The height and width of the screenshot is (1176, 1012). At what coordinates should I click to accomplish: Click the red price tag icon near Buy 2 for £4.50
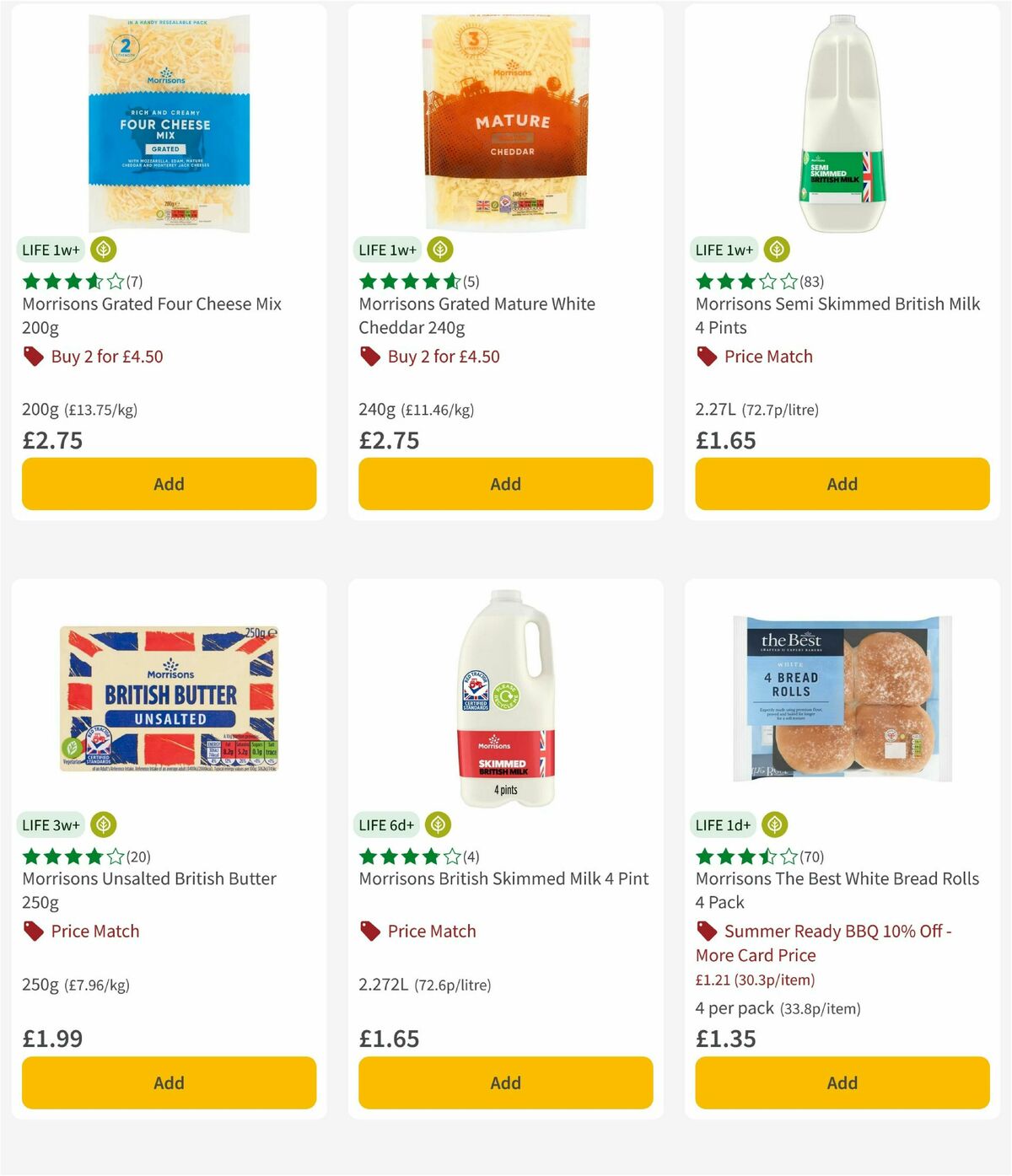(x=33, y=357)
